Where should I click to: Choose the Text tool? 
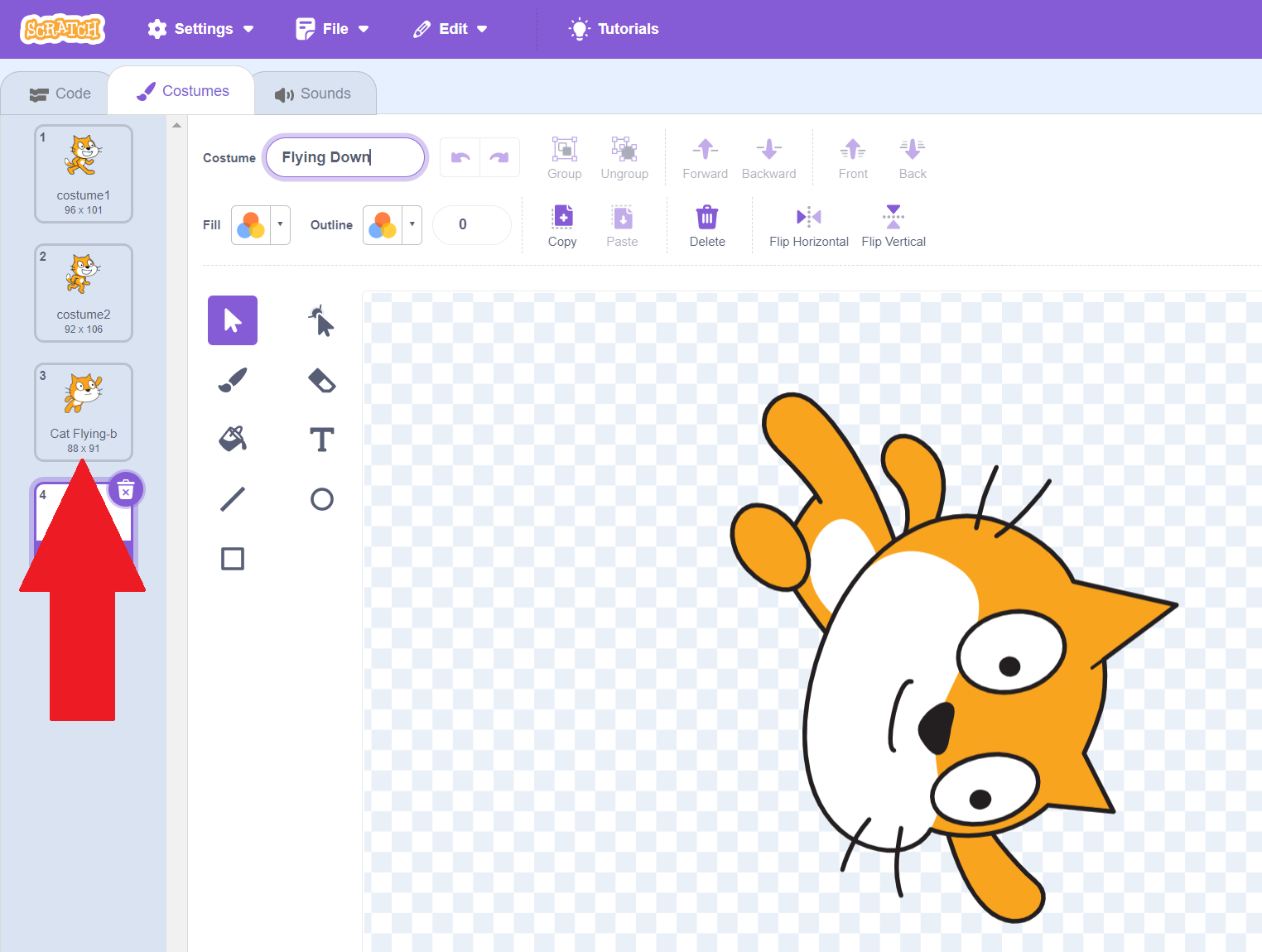pos(322,440)
